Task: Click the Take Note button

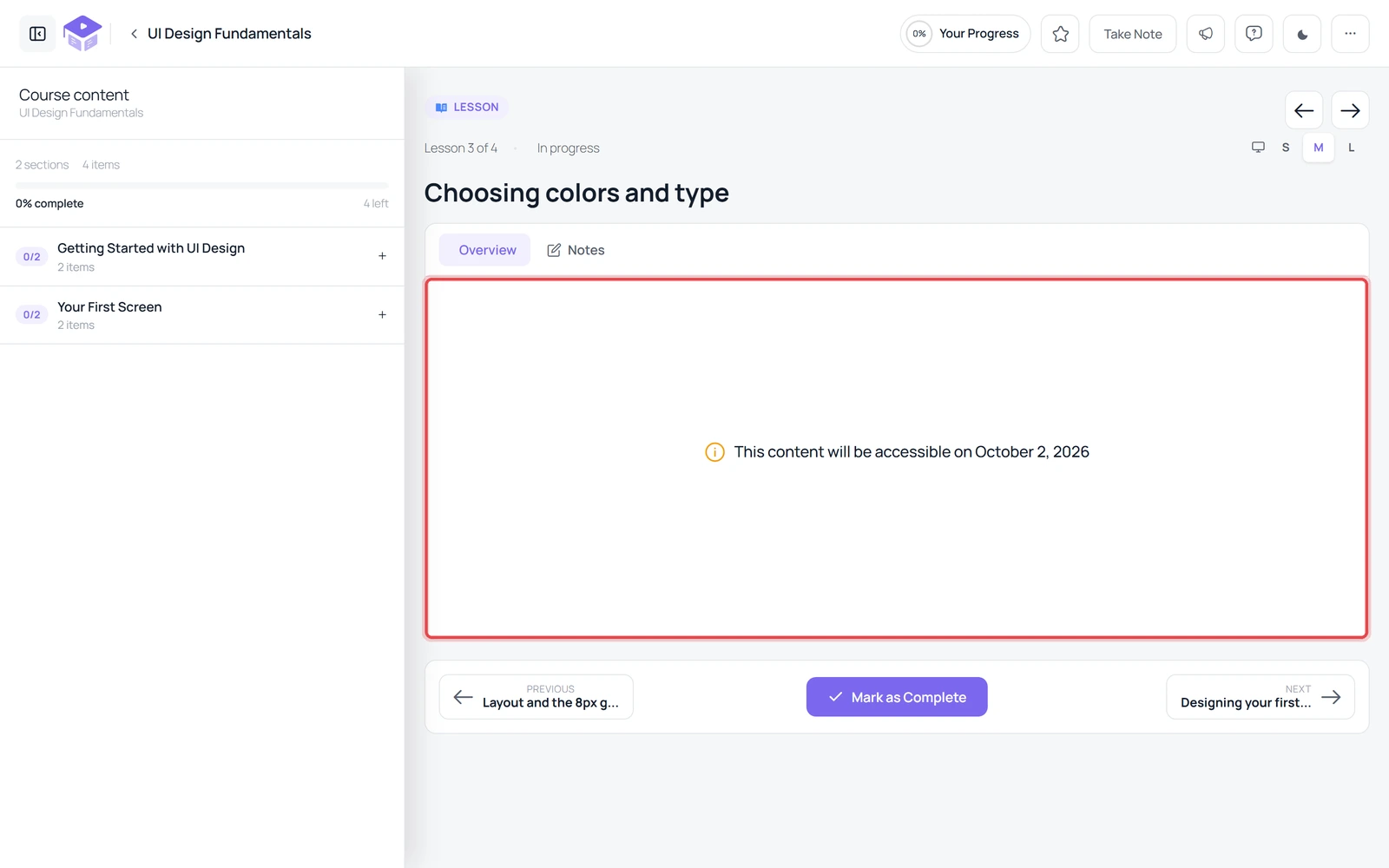Action: [1132, 34]
